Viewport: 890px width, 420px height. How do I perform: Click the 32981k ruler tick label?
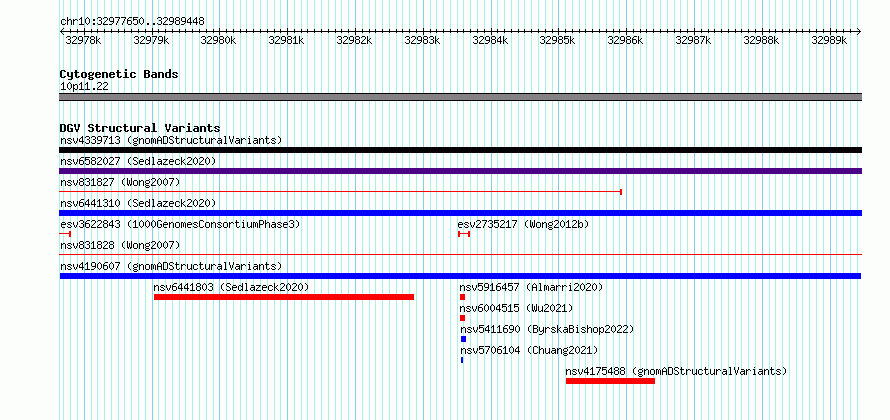click(x=287, y=40)
